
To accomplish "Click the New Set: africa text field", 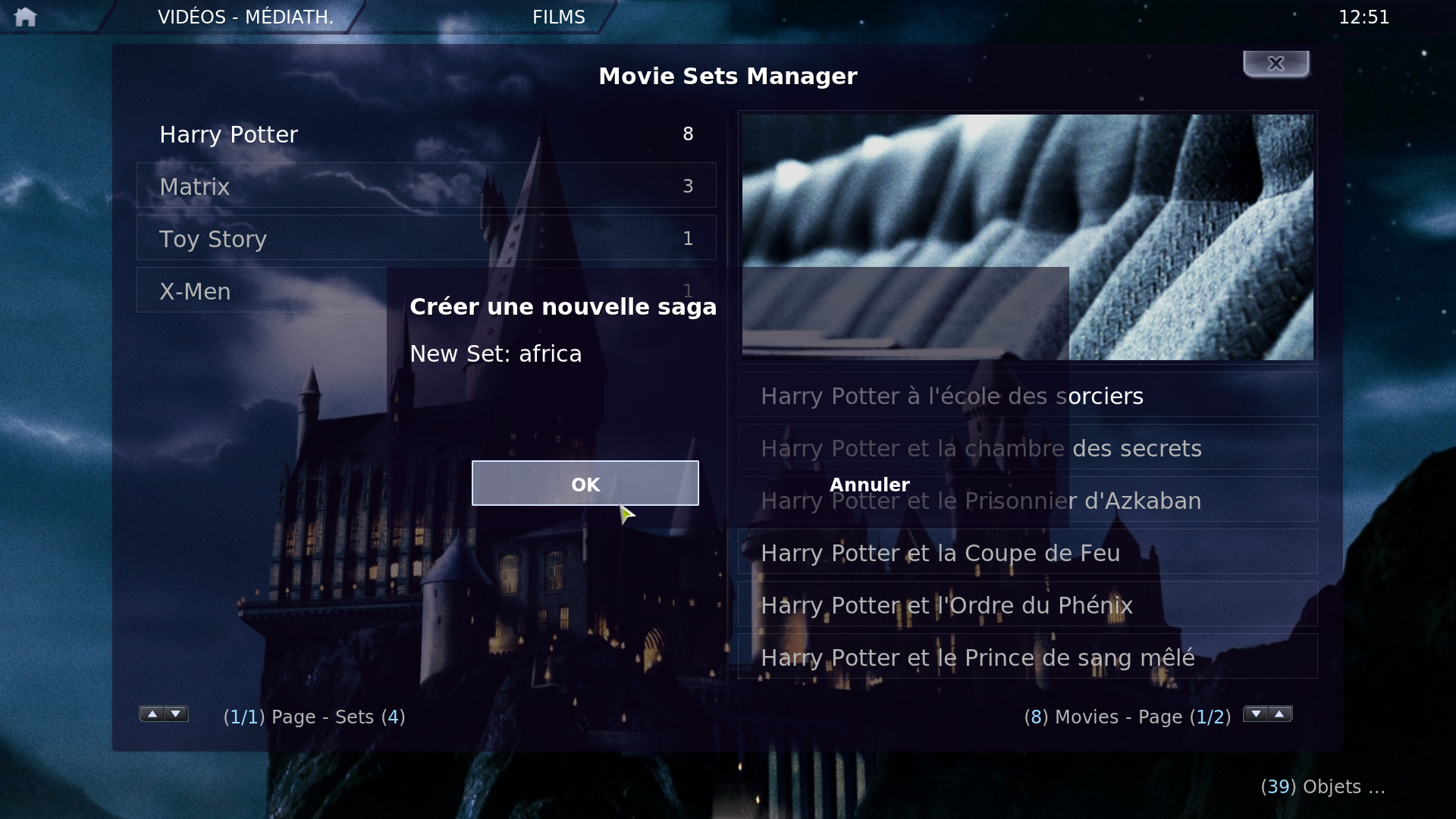I will pos(496,354).
